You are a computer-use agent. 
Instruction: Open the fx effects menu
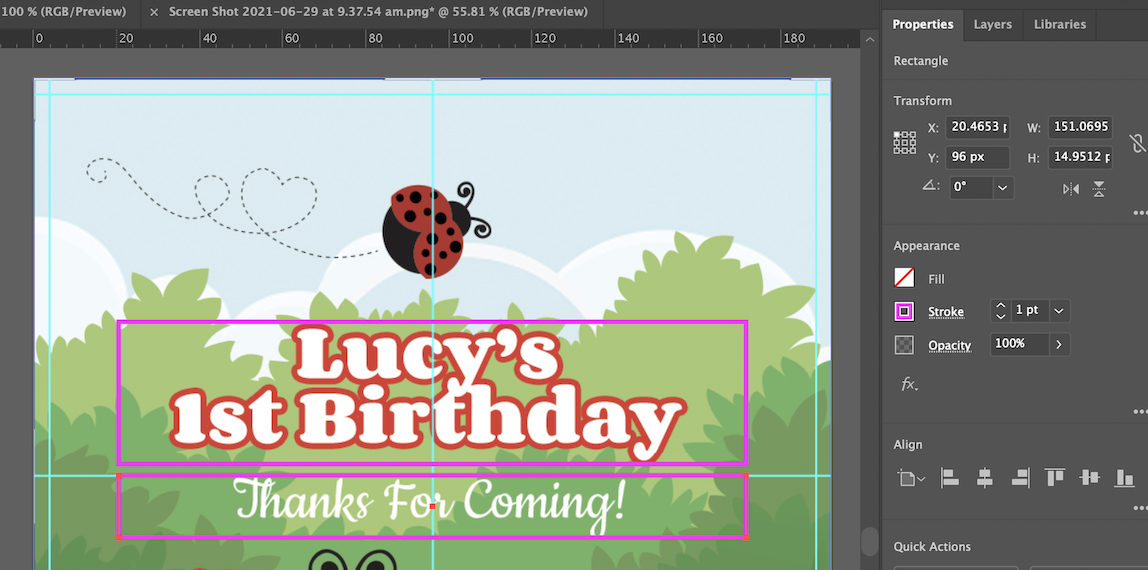coord(909,384)
